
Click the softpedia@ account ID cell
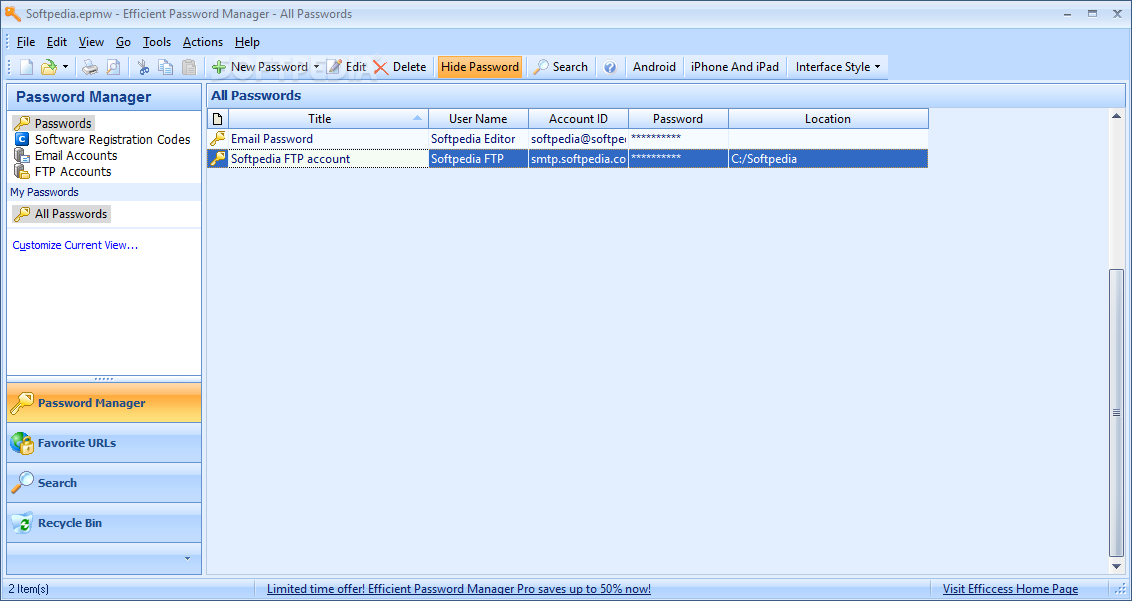[x=578, y=139]
